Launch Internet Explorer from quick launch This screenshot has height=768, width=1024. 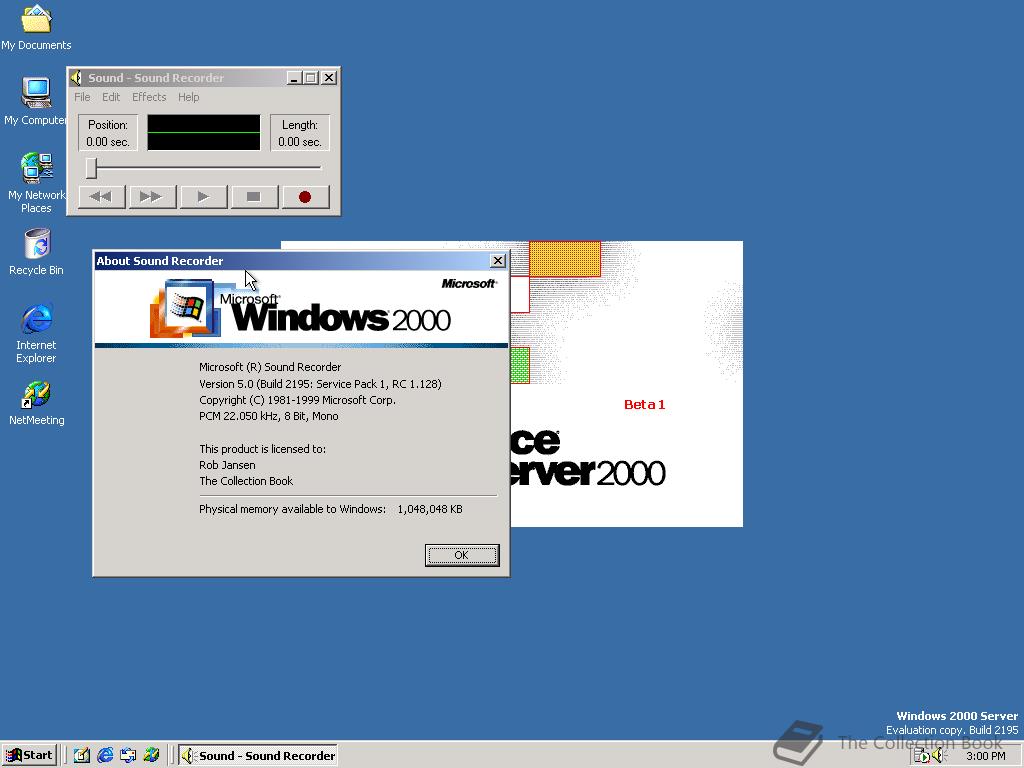click(105, 756)
